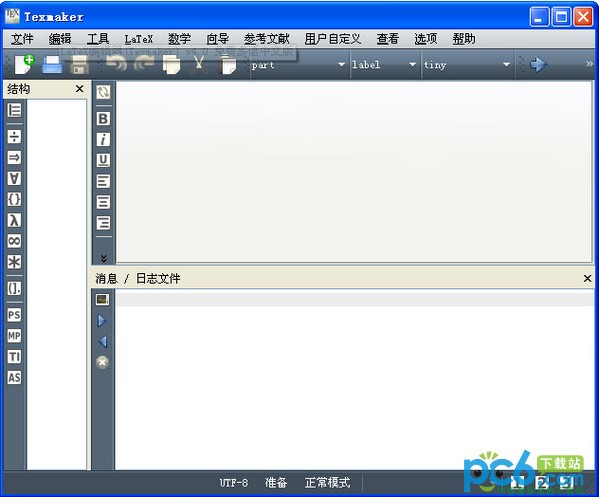Open the 用户自定义 menu
This screenshot has width=599, height=497.
point(333,39)
